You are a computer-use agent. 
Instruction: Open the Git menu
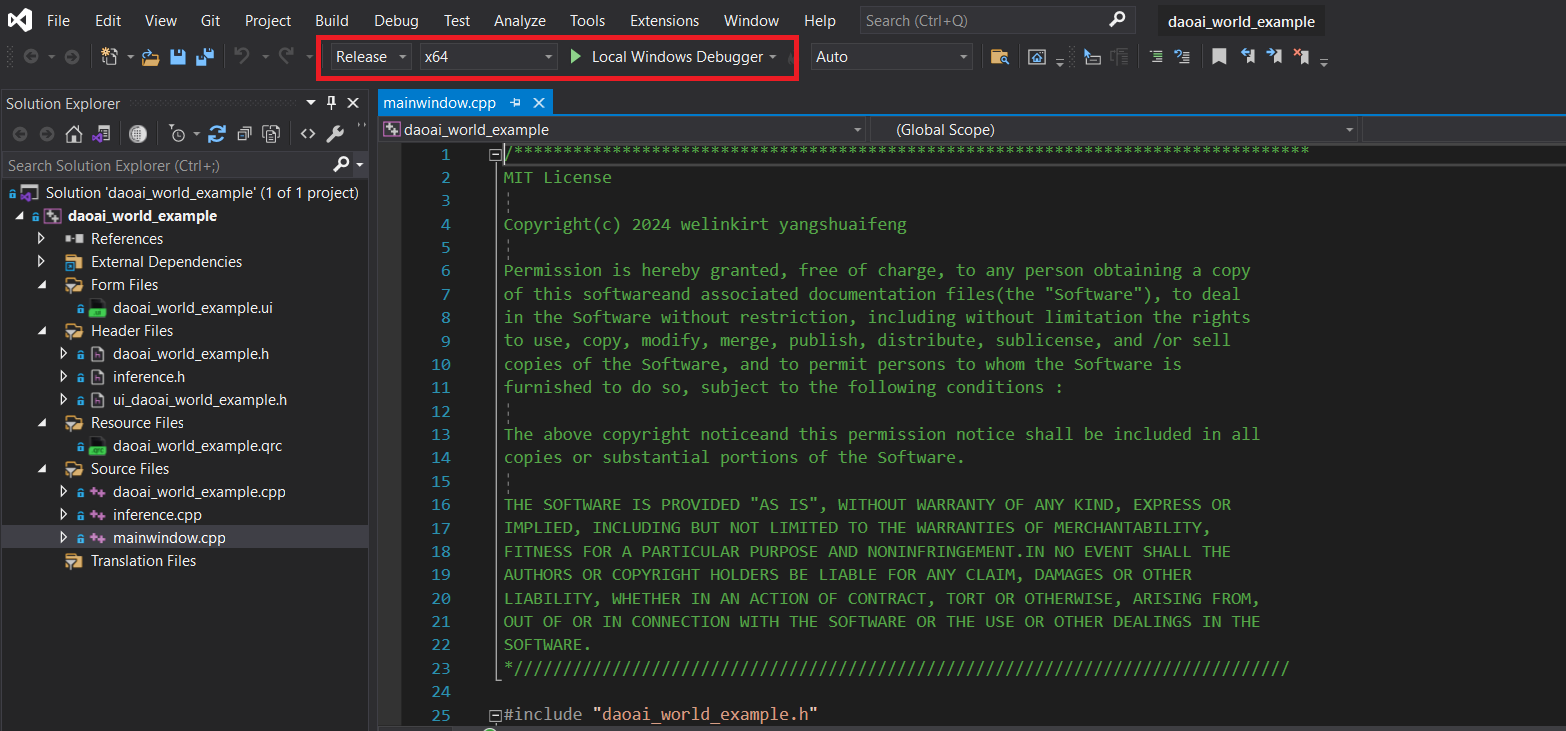coord(210,20)
